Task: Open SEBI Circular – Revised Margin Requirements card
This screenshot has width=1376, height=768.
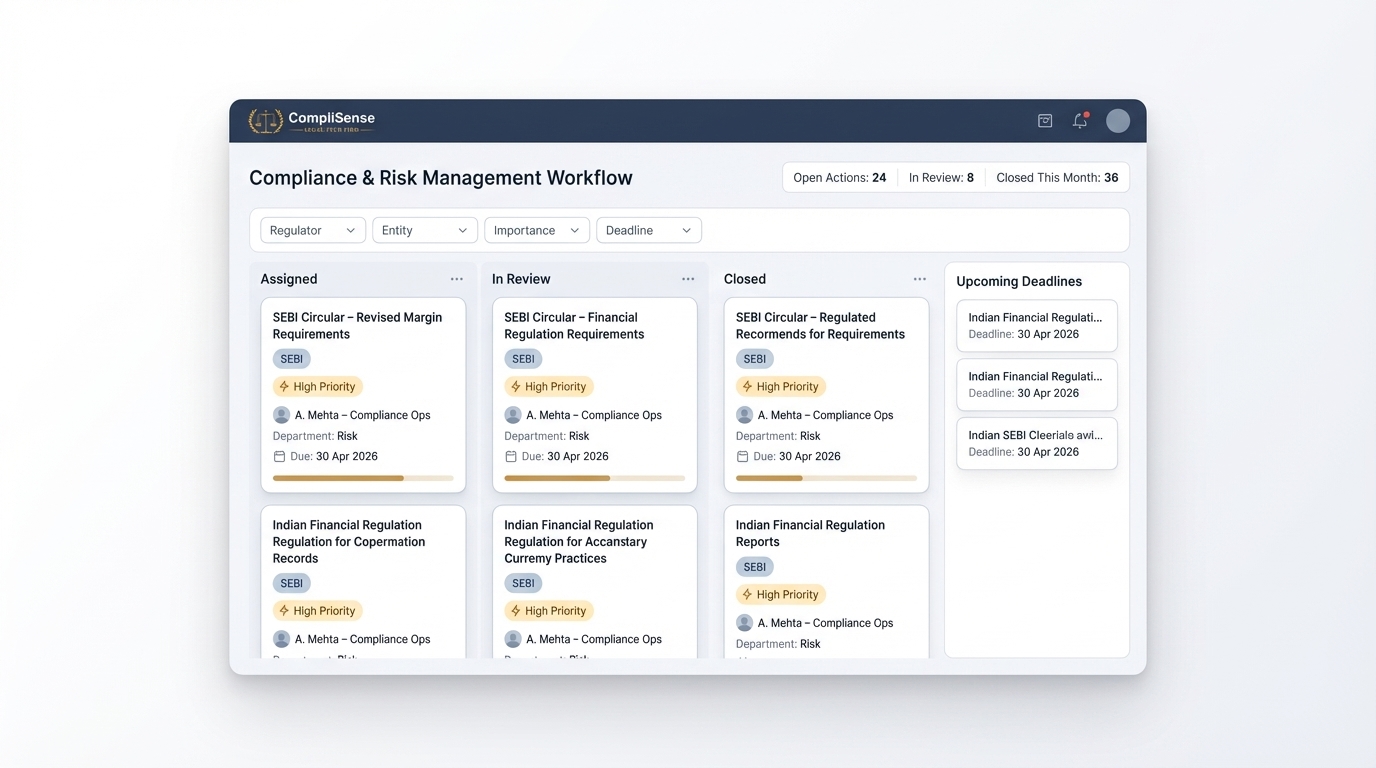Action: pos(363,395)
